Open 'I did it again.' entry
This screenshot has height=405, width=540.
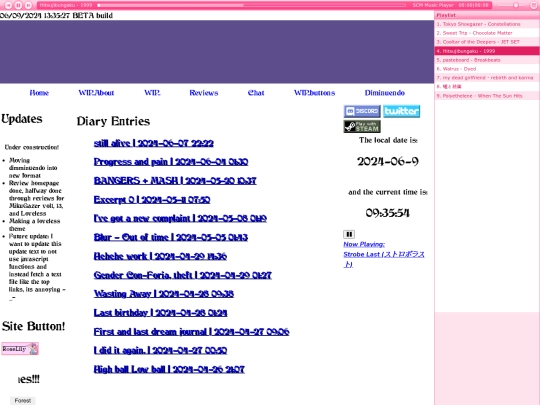tap(160, 350)
